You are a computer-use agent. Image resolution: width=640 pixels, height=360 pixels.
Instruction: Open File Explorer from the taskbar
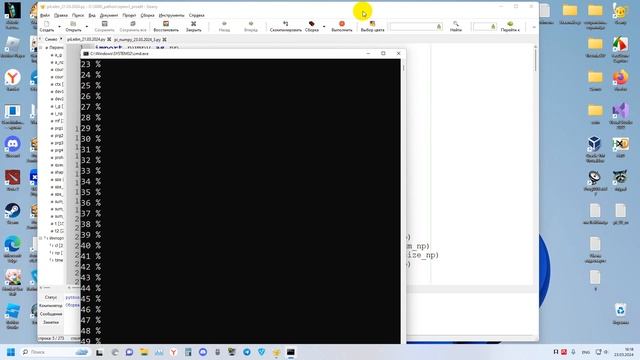click(x=144, y=352)
